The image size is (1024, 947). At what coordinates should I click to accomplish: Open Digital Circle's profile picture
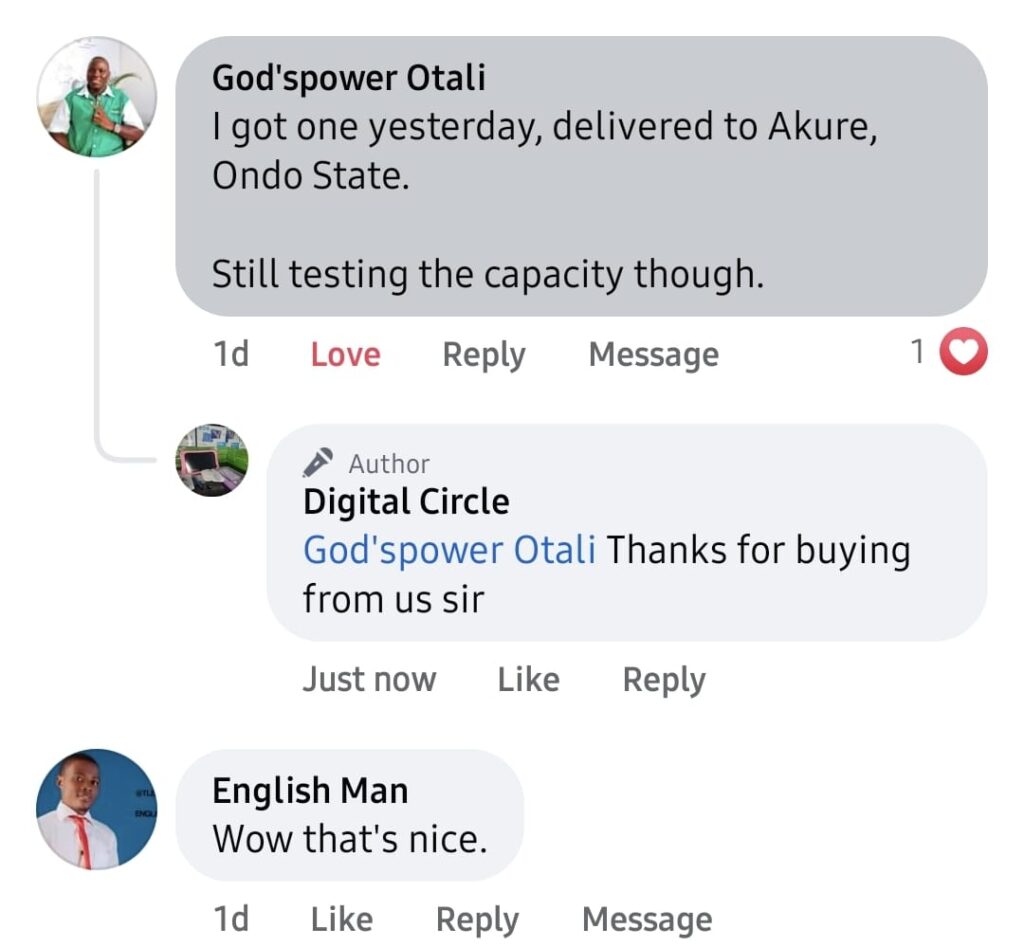212,460
